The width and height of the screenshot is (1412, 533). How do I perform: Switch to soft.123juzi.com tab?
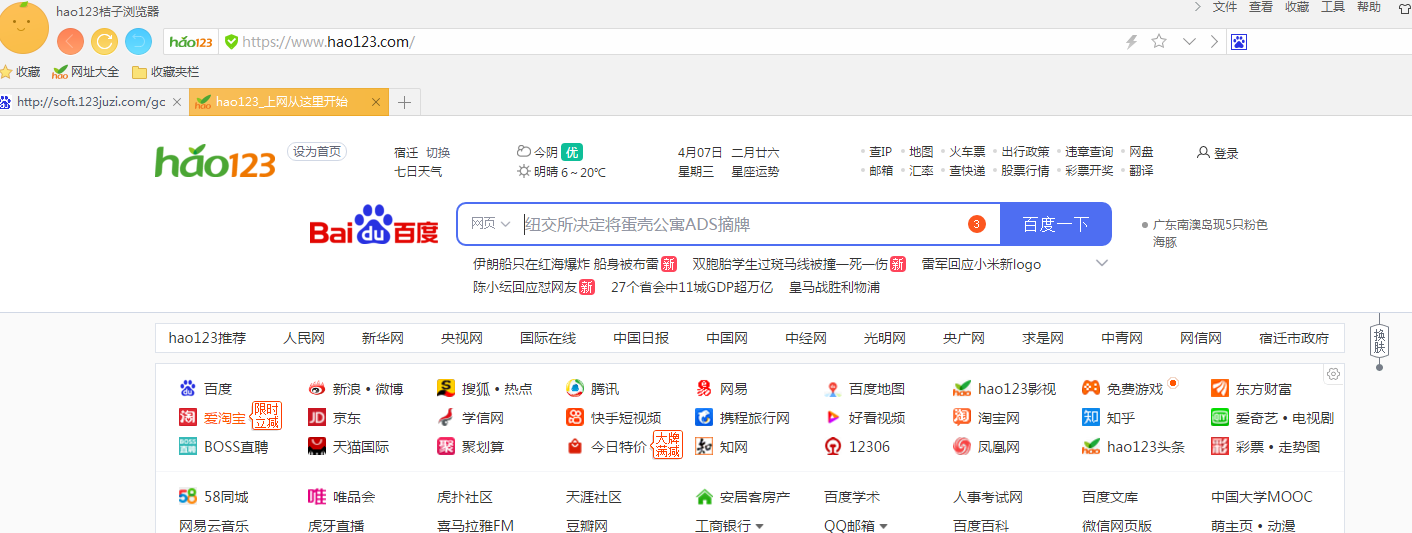coord(90,102)
